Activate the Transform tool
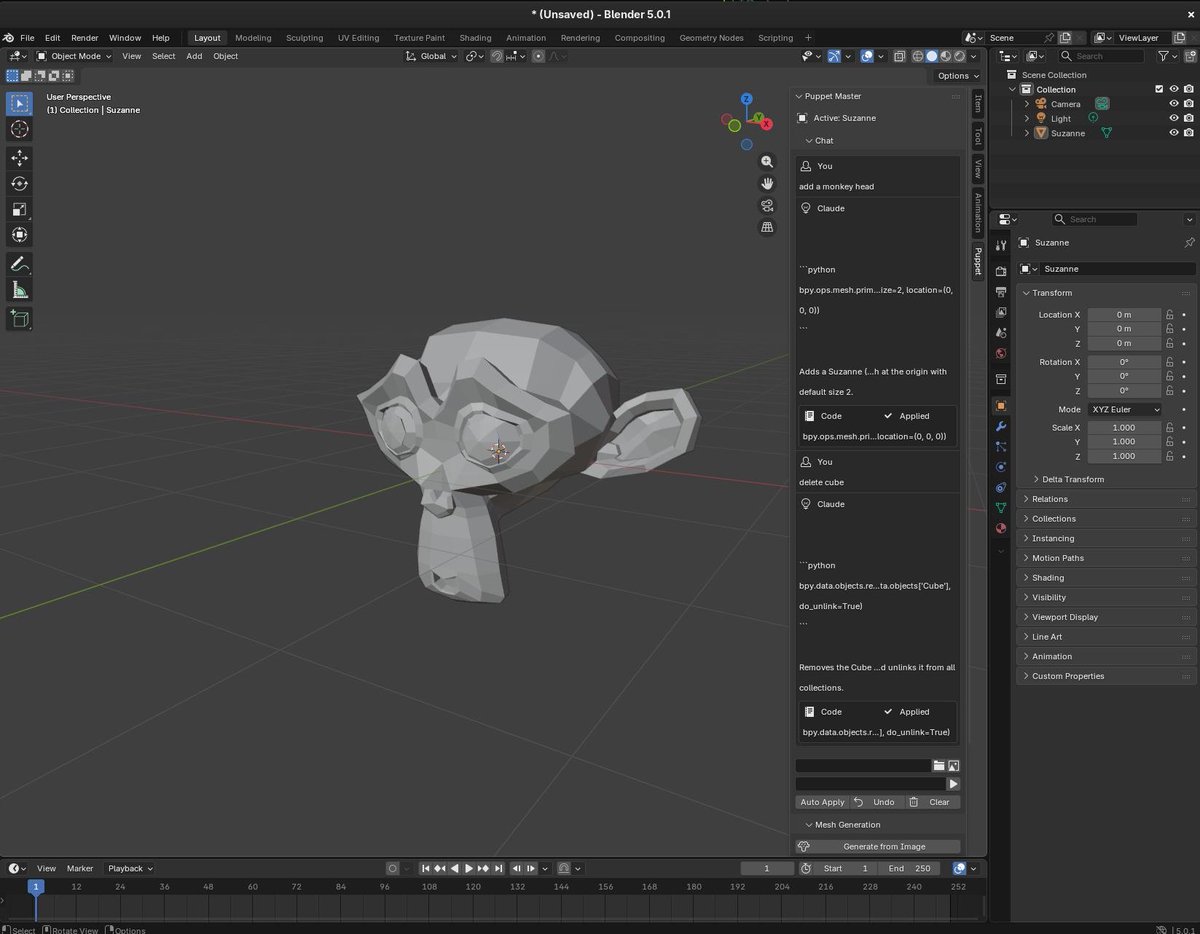 pyautogui.click(x=19, y=235)
